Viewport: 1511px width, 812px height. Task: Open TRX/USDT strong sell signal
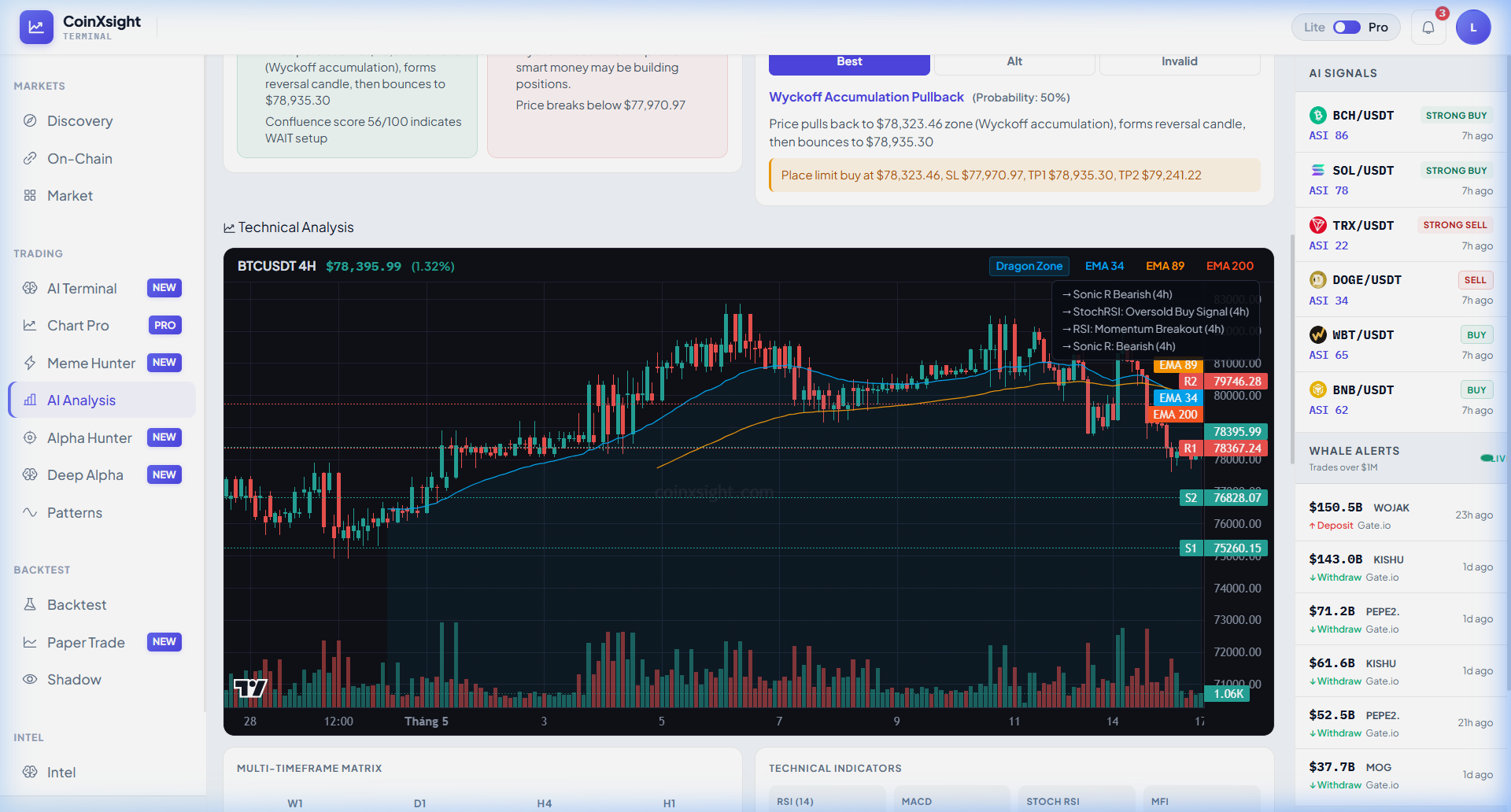click(1401, 234)
